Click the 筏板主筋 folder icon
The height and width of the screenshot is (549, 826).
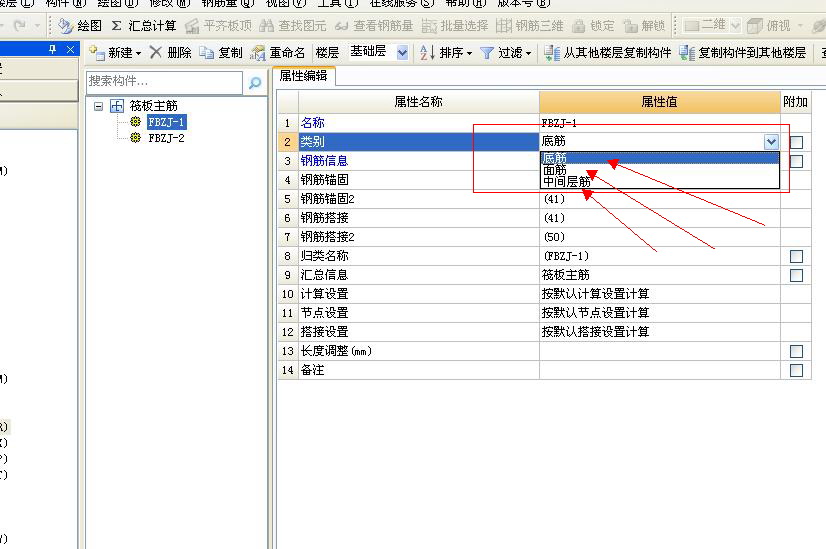(x=116, y=106)
